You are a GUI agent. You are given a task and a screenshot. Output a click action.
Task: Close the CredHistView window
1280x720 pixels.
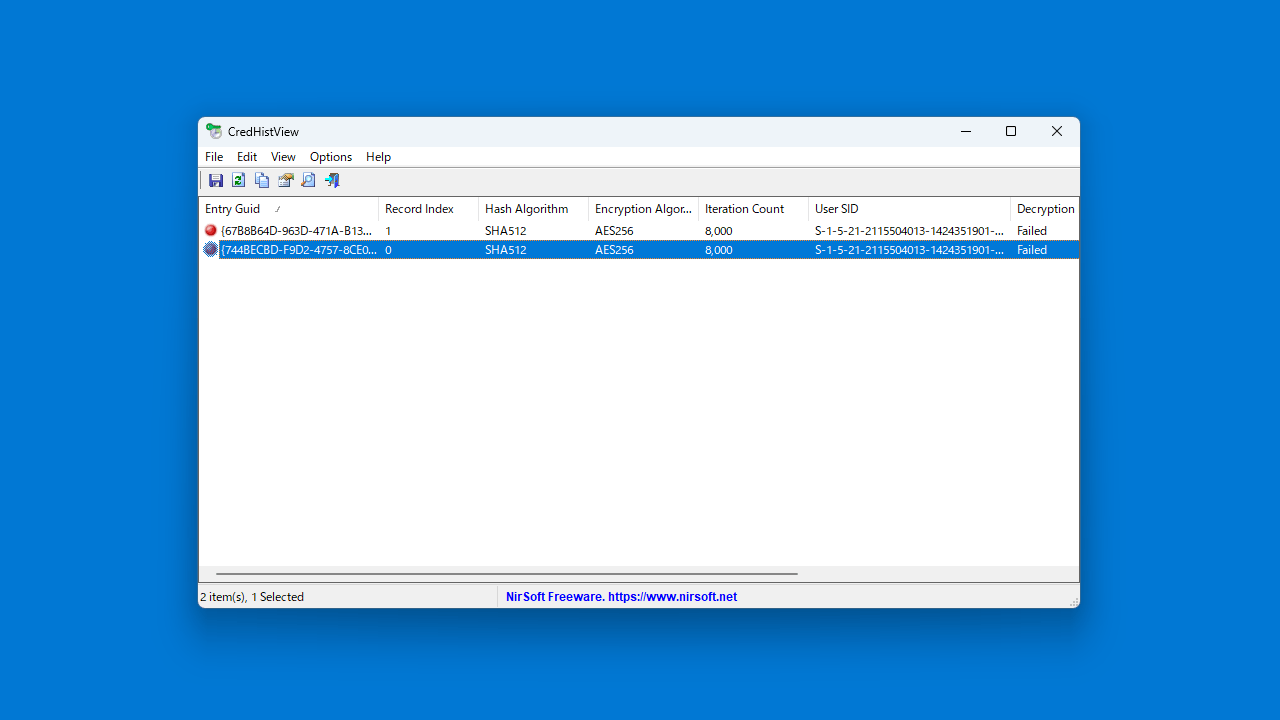click(1057, 131)
